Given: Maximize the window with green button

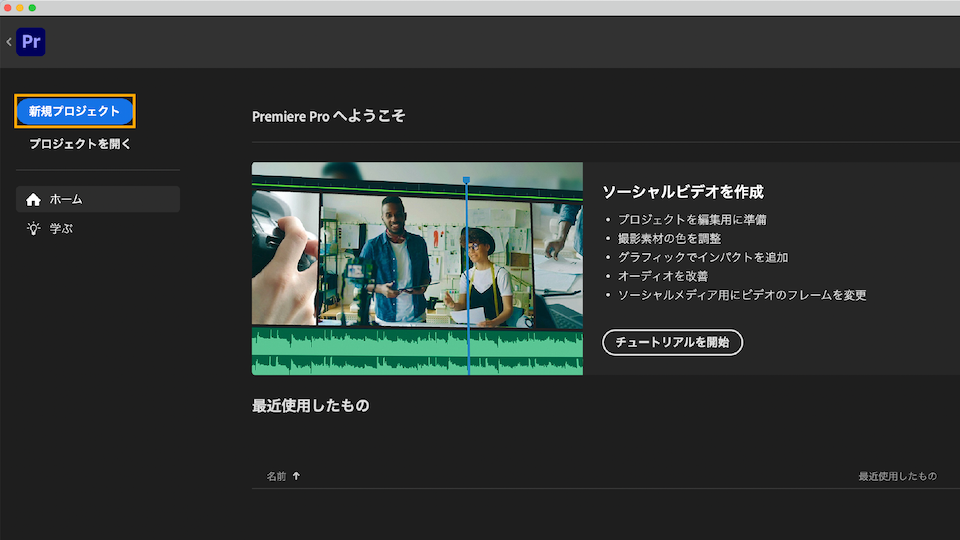Looking at the screenshot, I should (32, 7).
